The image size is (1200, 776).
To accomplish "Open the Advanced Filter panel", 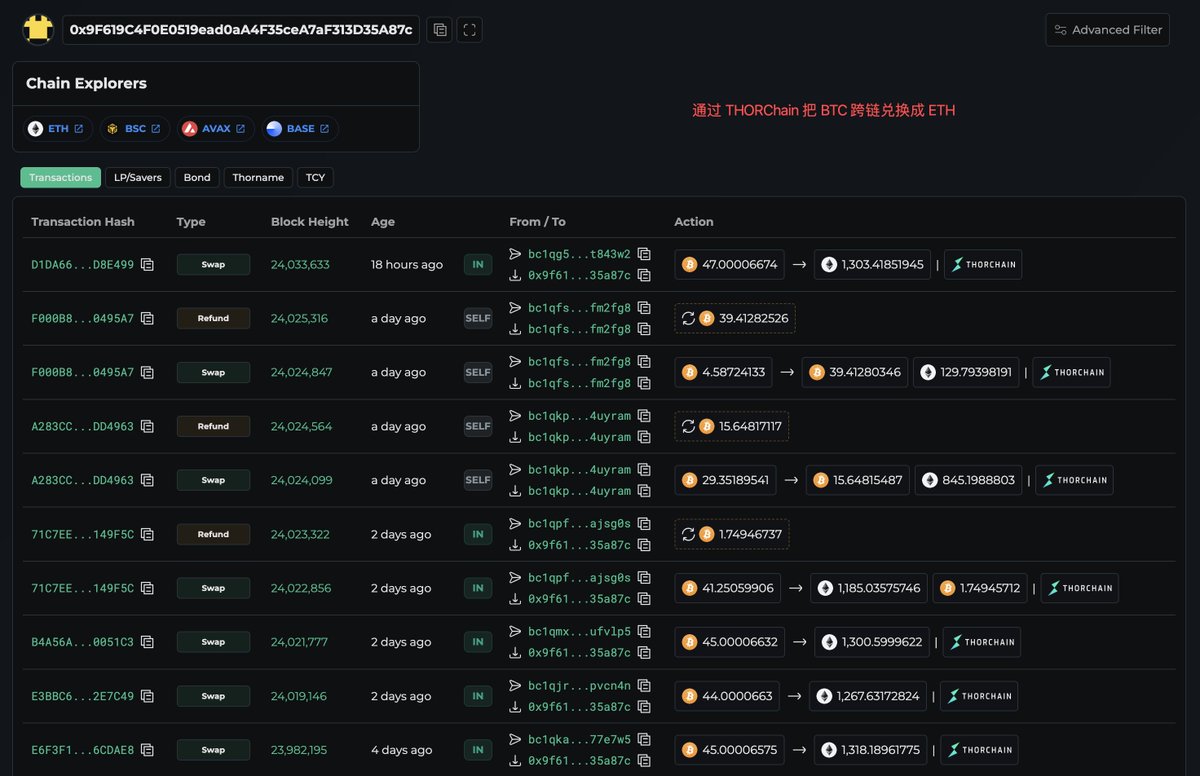I will [x=1108, y=30].
